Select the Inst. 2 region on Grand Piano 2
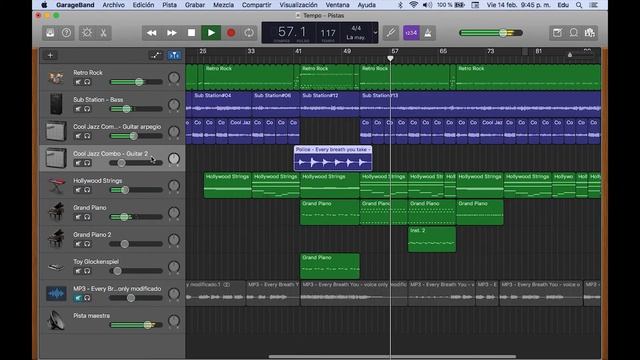The height and width of the screenshot is (360, 640). coord(432,239)
